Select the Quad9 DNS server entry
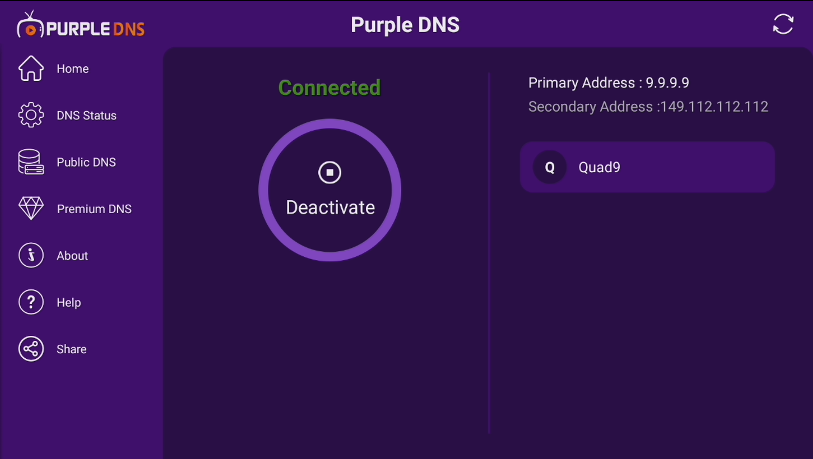 click(x=647, y=167)
